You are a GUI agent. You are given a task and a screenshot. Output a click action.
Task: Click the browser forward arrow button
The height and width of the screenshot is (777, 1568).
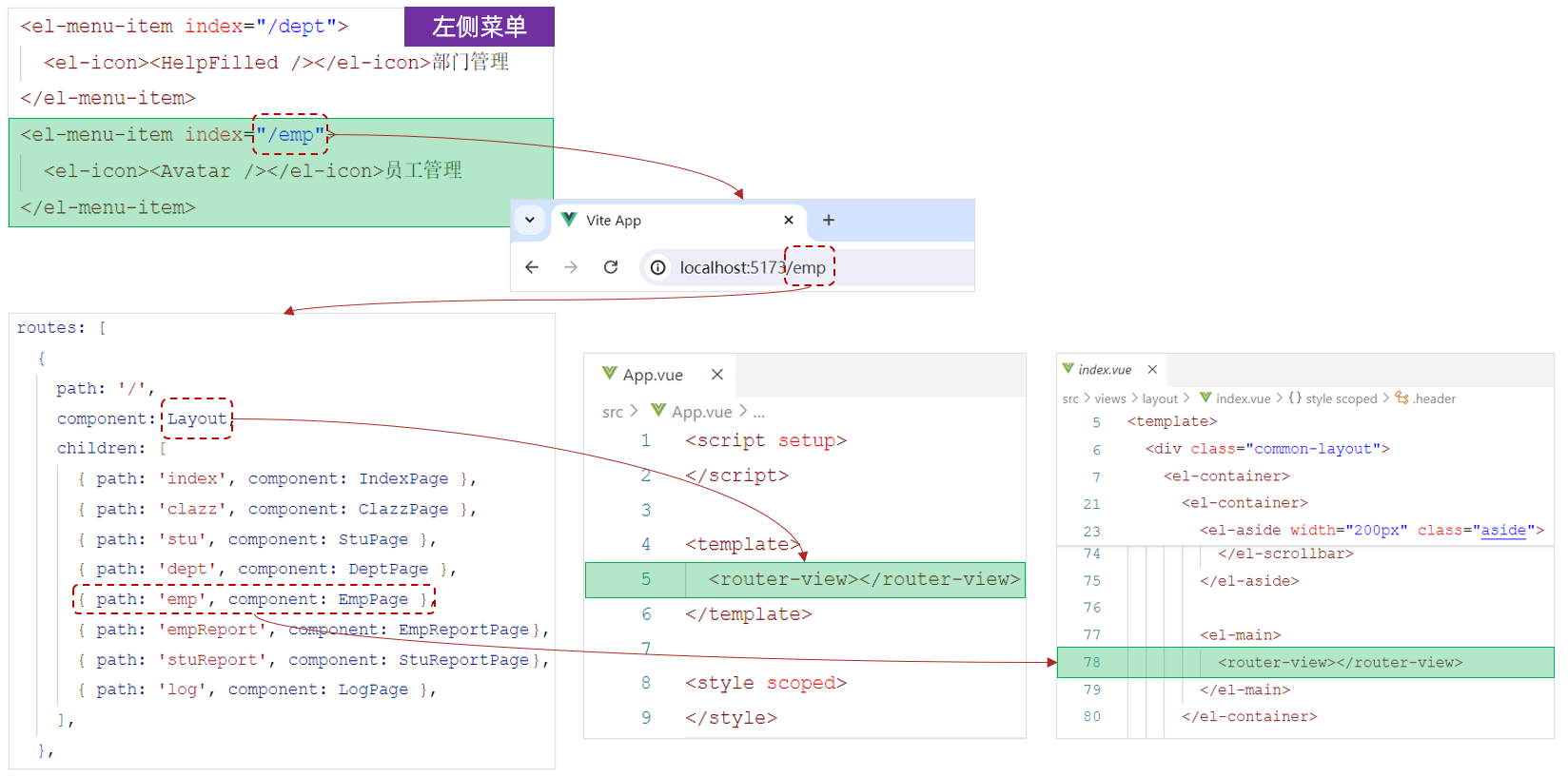[x=571, y=267]
